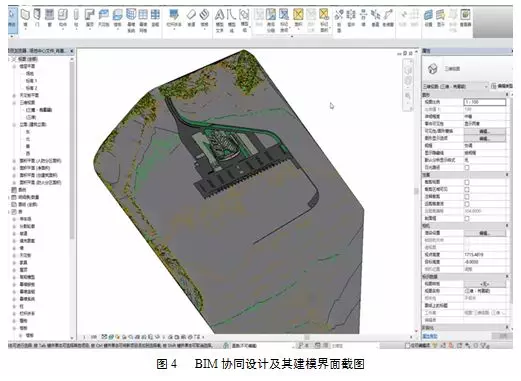Pick the Ramp (坡道) tool
This screenshot has width=521, height=381.
pos(191,18)
